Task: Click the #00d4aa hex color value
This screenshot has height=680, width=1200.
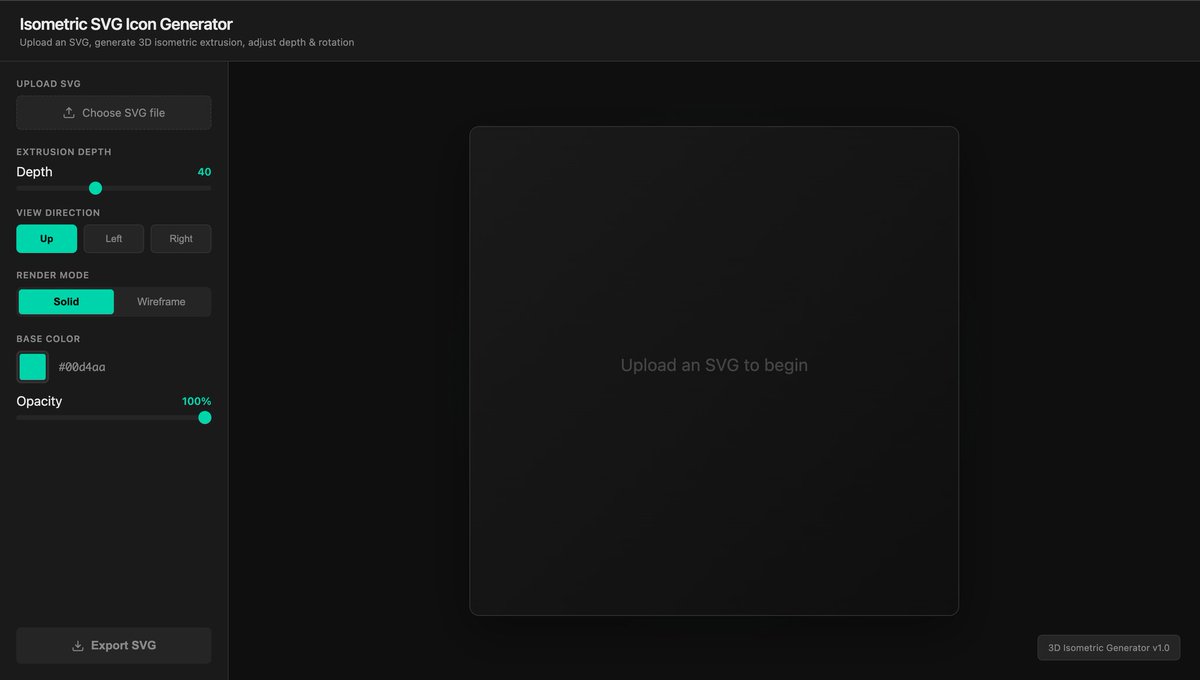Action: pos(82,367)
